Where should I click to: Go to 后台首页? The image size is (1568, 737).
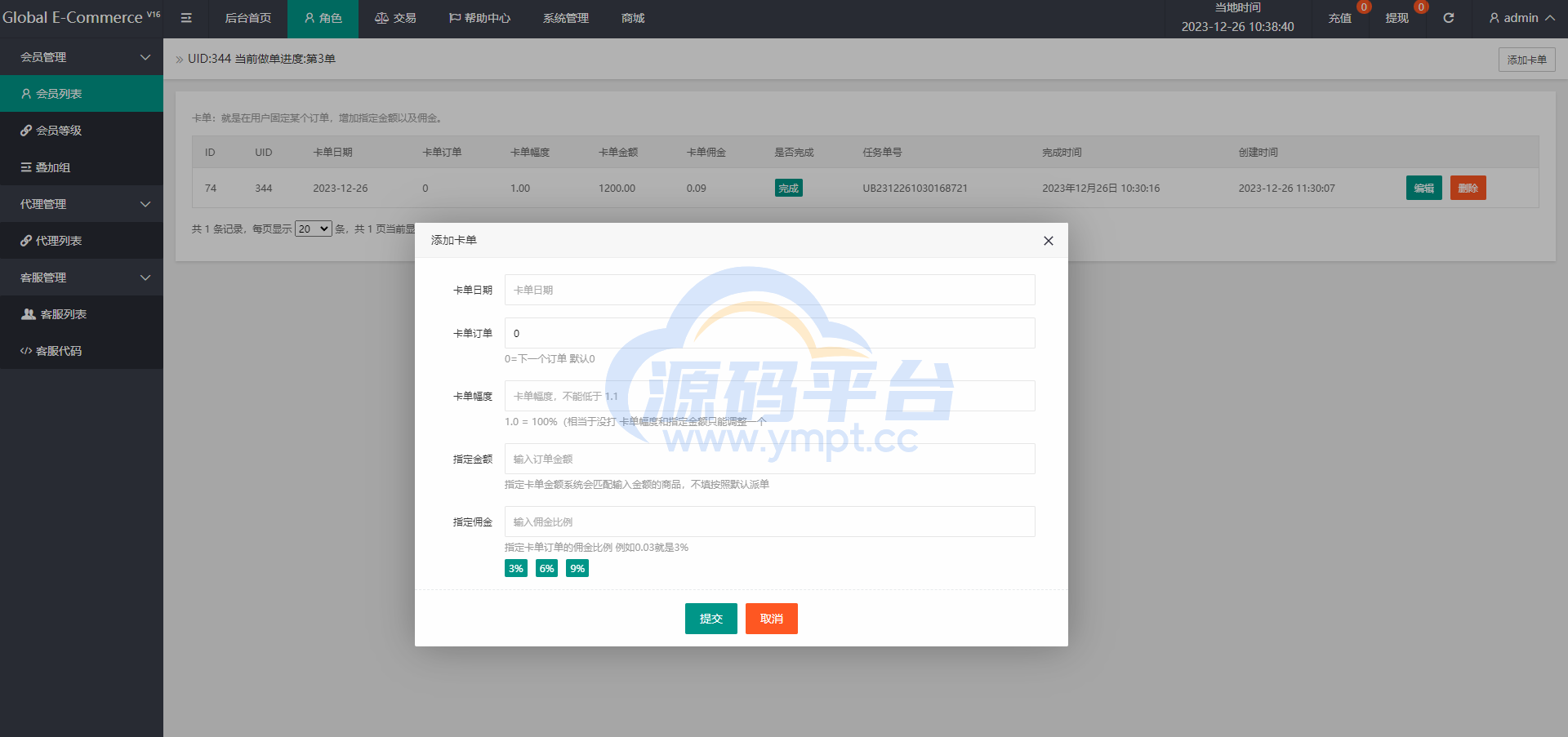point(247,18)
